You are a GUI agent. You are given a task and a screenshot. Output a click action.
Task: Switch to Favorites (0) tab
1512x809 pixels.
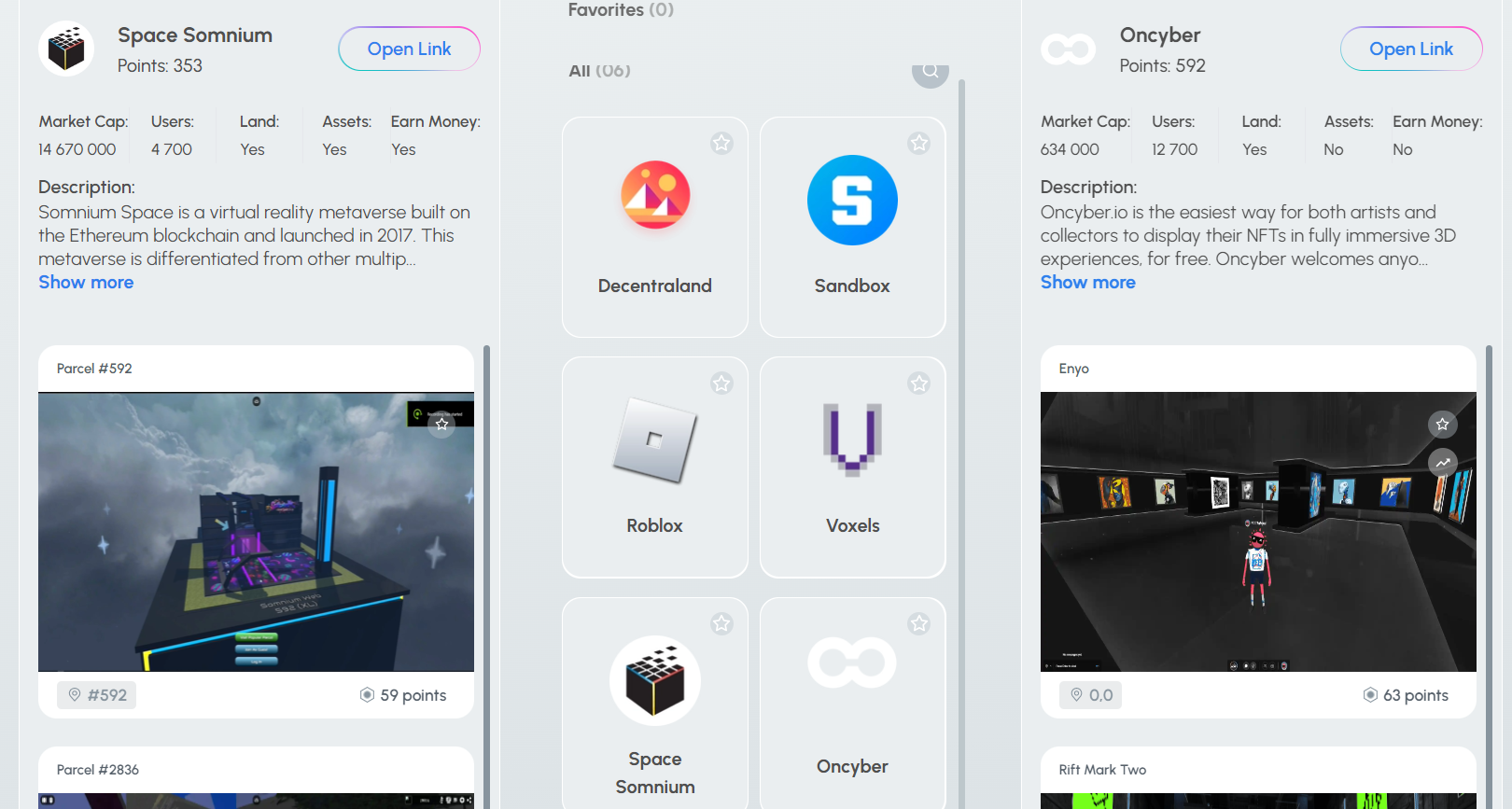click(x=621, y=10)
